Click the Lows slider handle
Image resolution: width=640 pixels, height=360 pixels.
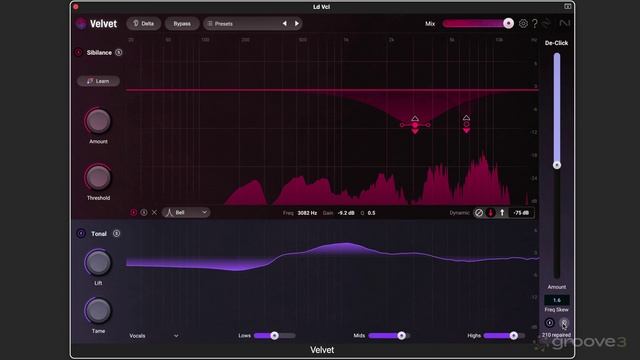click(x=275, y=336)
